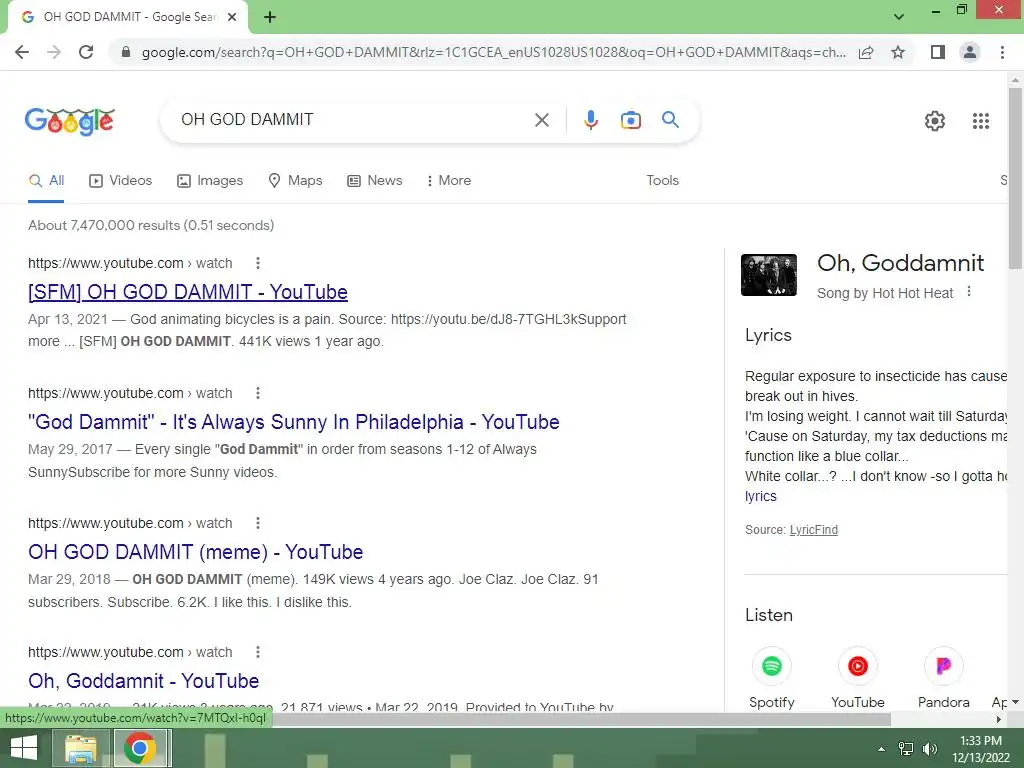Open a new browser tab
1024x768 pixels.
point(270,18)
